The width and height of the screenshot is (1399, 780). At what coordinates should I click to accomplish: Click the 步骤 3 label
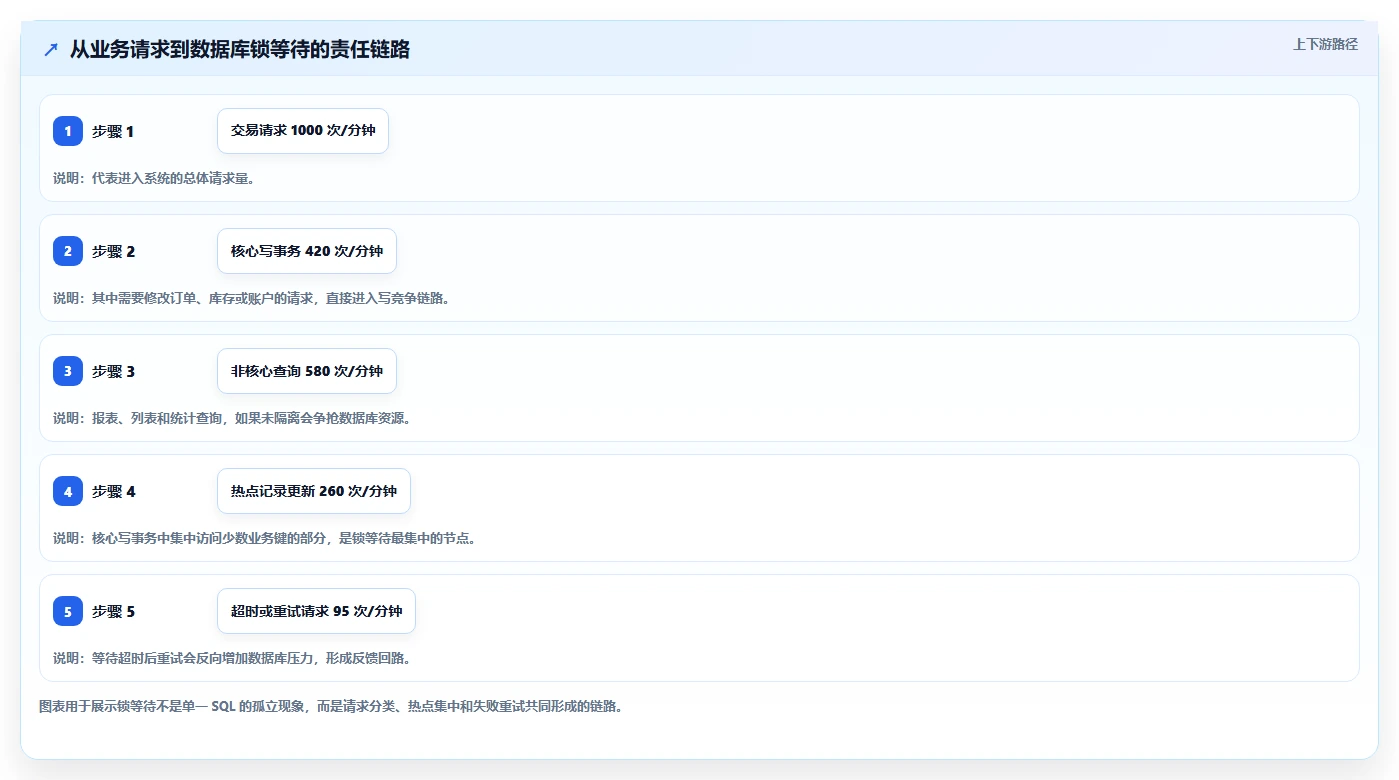pos(113,371)
